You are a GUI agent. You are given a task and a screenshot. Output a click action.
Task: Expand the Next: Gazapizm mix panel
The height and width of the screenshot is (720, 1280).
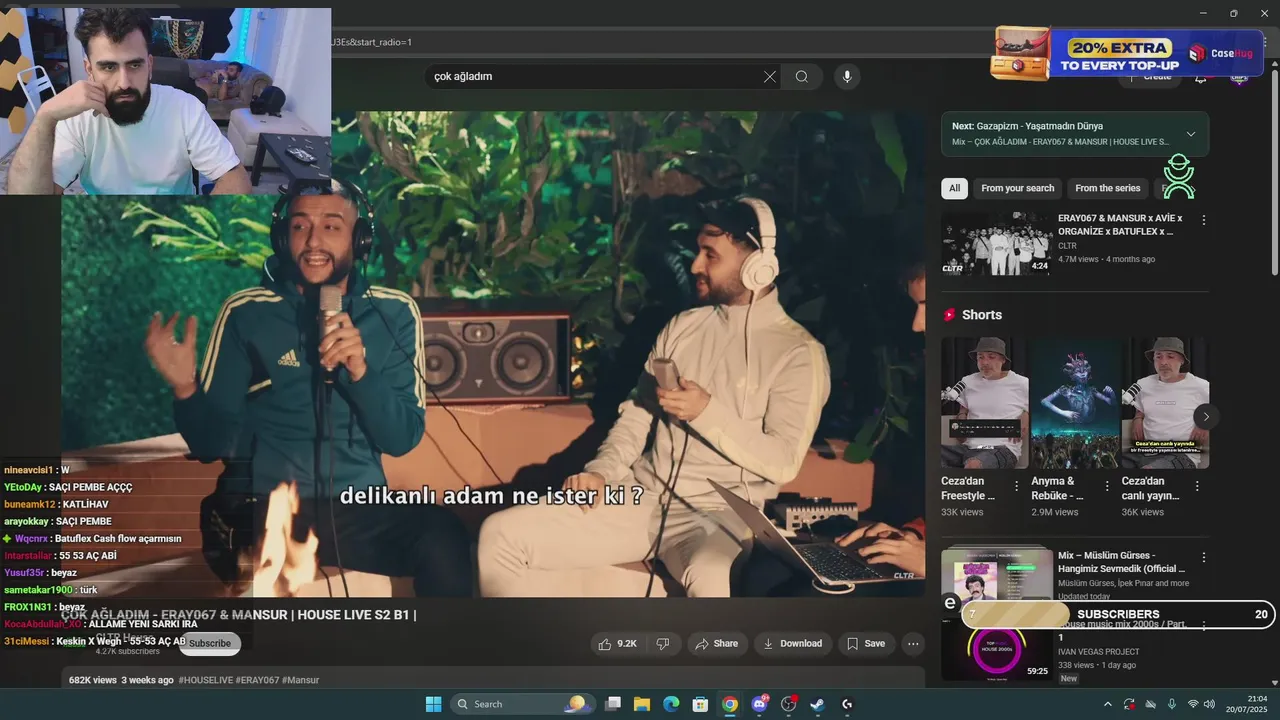(x=1190, y=134)
